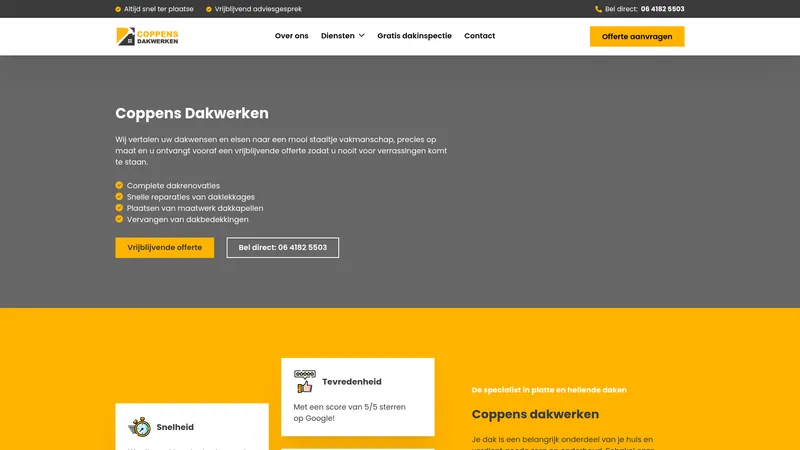Click the Coppens Dakwerken logo
Image resolution: width=800 pixels, height=450 pixels.
click(x=147, y=36)
